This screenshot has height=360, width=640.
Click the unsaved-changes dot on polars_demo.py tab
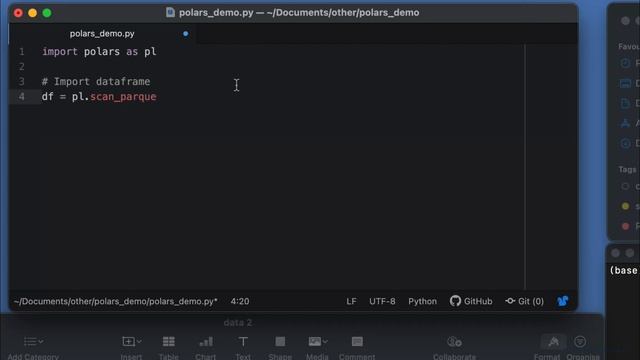186,34
